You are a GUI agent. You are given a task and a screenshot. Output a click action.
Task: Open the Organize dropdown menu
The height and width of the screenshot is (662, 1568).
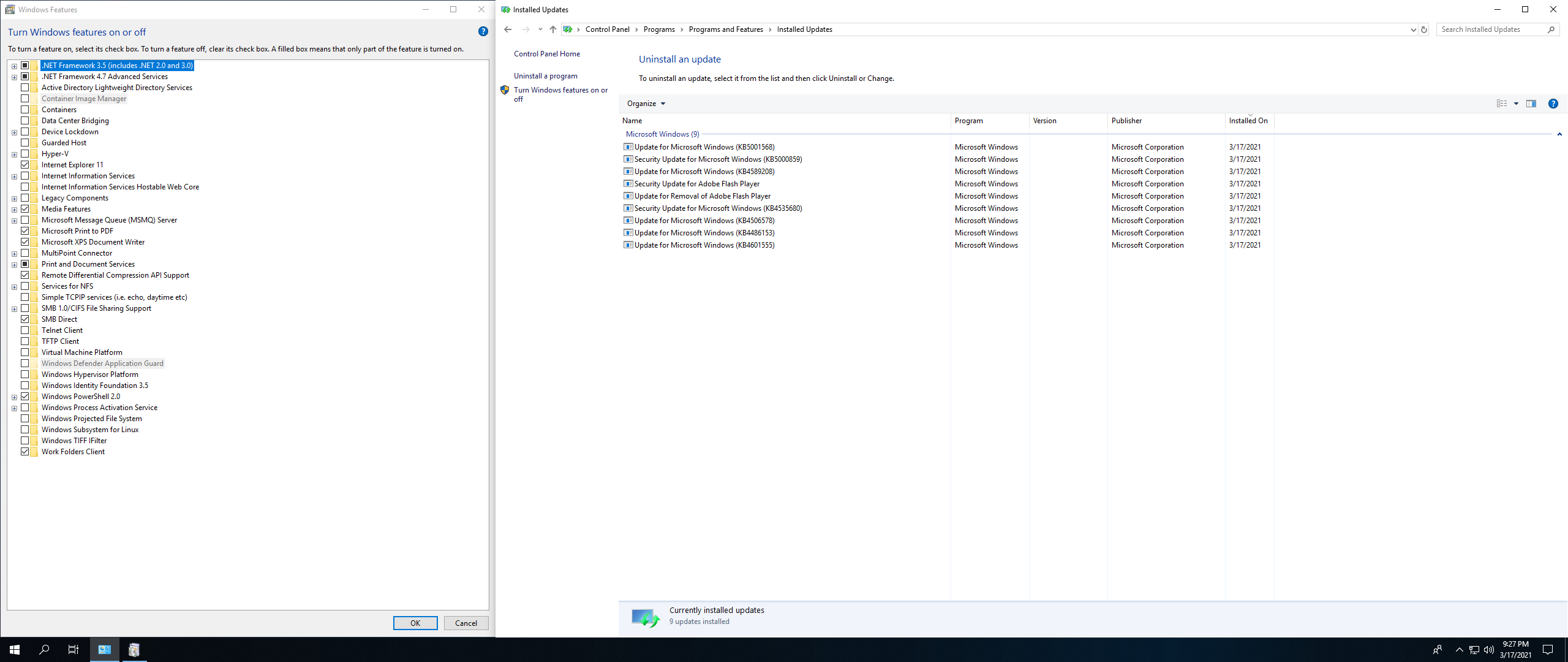[646, 104]
